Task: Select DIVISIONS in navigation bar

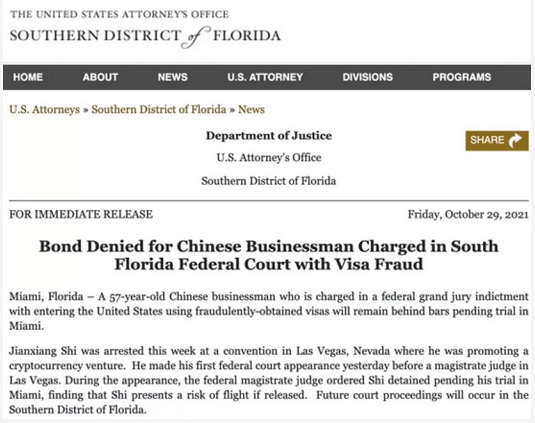Action: pyautogui.click(x=368, y=77)
